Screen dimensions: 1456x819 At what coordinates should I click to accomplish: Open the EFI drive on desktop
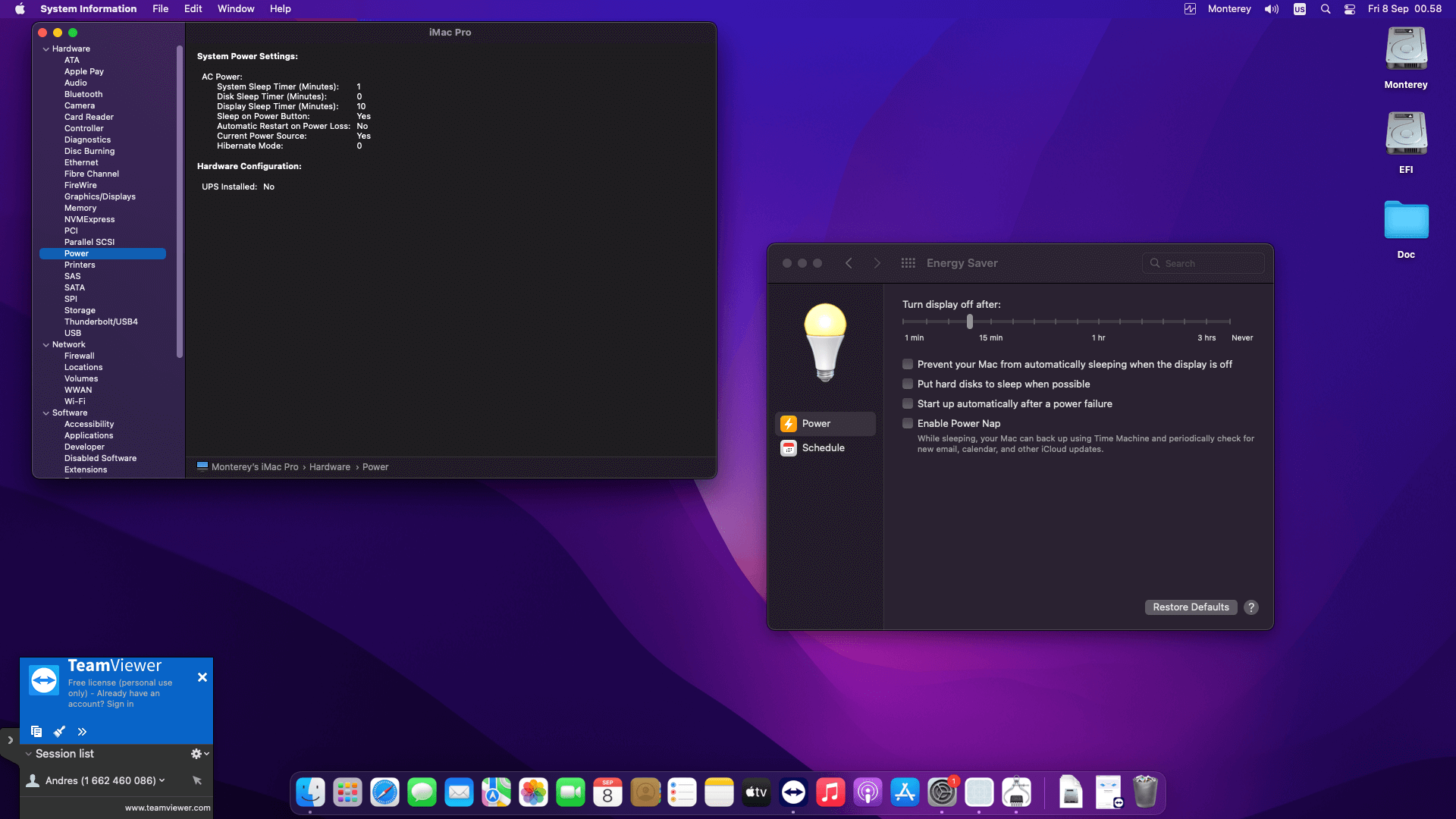[1406, 143]
